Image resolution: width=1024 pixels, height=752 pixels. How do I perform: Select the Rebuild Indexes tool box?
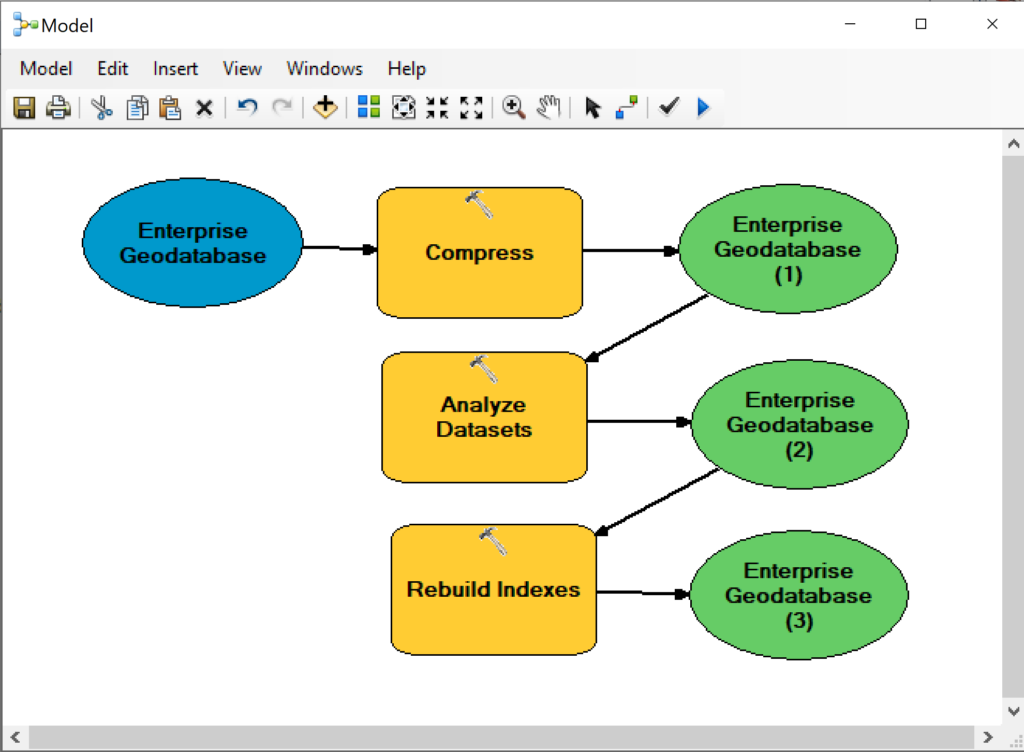point(493,590)
